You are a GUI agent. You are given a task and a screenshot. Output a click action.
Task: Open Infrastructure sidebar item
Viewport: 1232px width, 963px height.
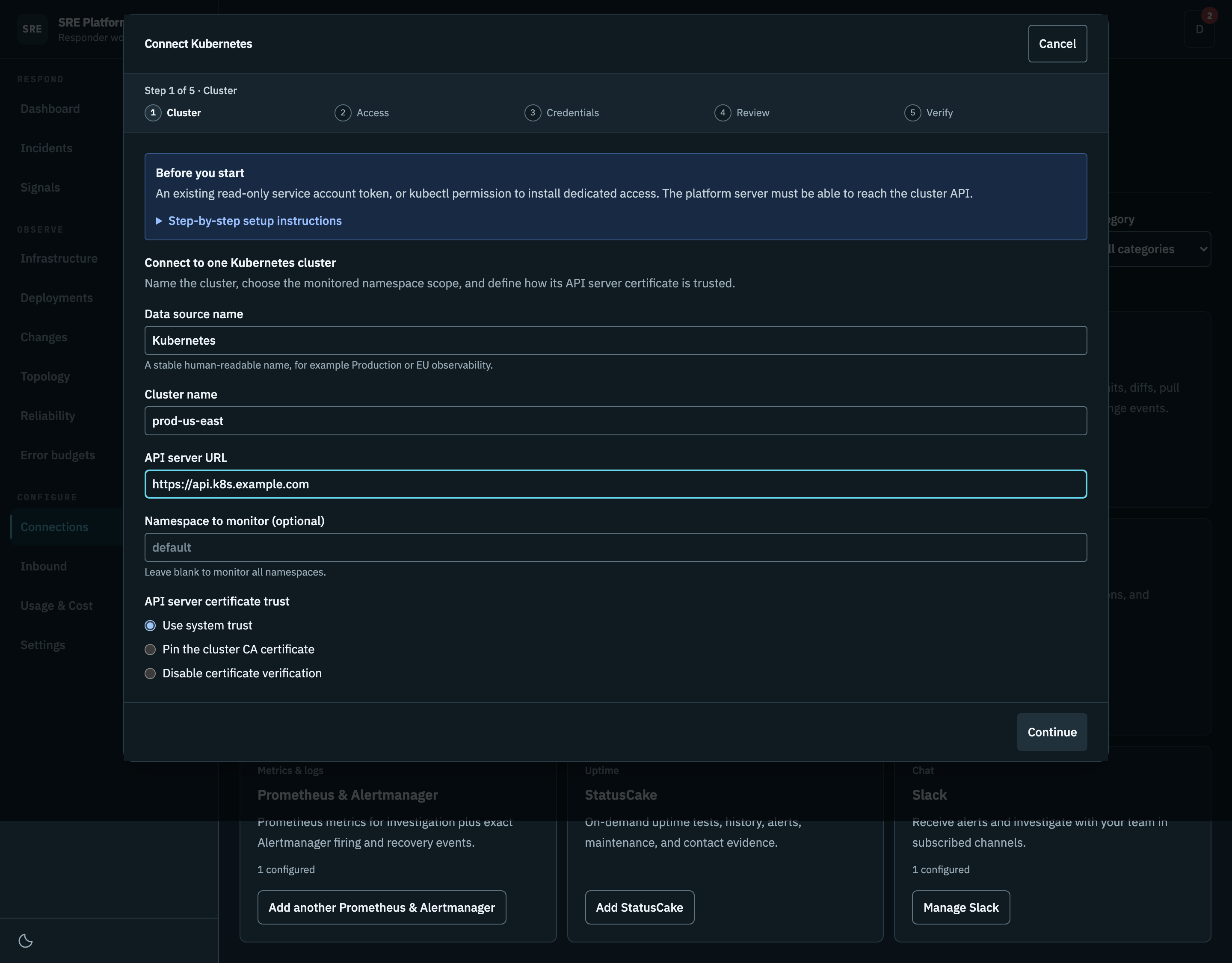[59, 258]
